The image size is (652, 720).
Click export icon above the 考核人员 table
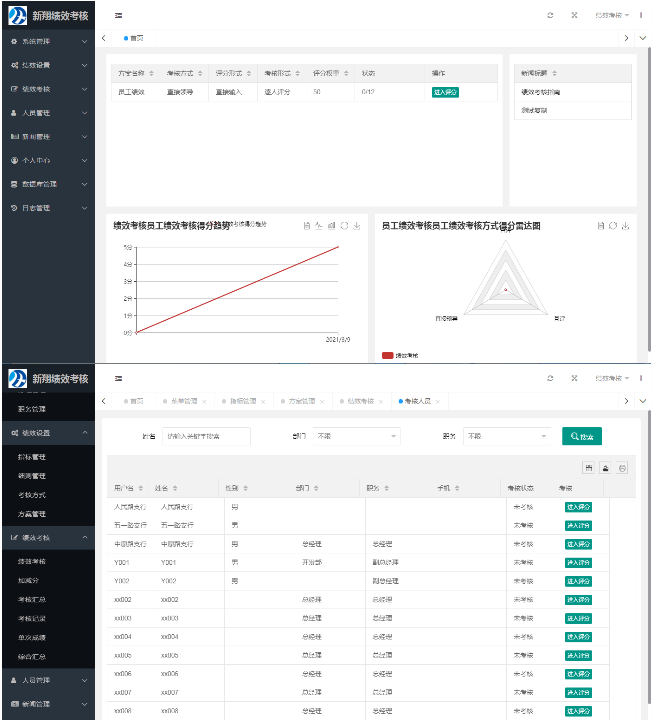click(x=605, y=468)
